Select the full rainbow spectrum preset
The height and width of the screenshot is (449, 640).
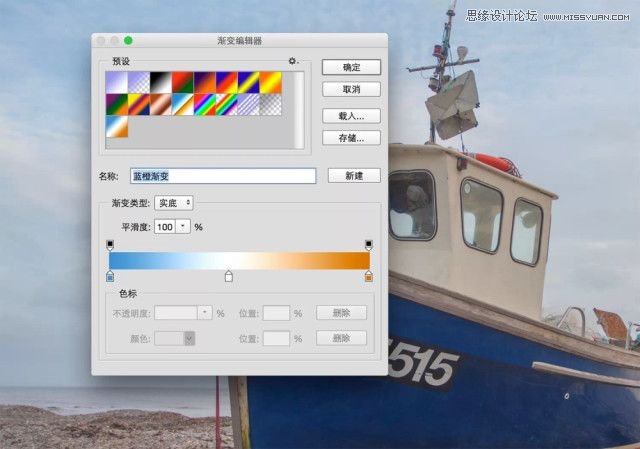click(x=205, y=104)
